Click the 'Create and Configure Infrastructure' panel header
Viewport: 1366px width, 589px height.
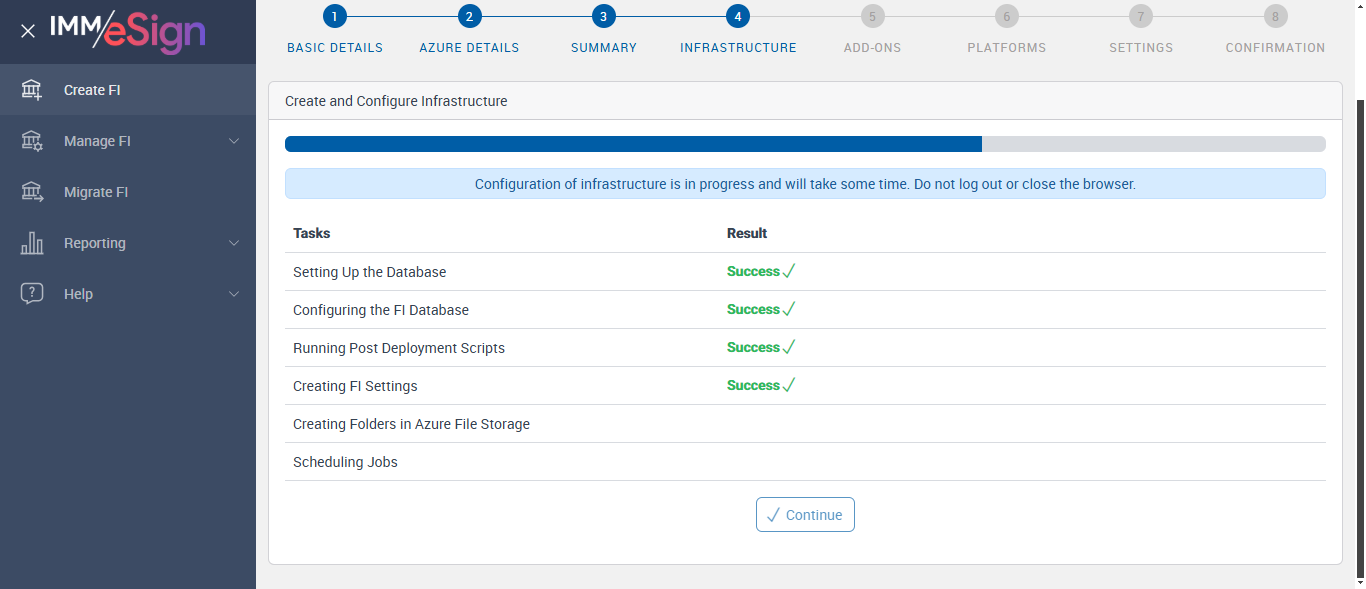pyautogui.click(x=805, y=101)
